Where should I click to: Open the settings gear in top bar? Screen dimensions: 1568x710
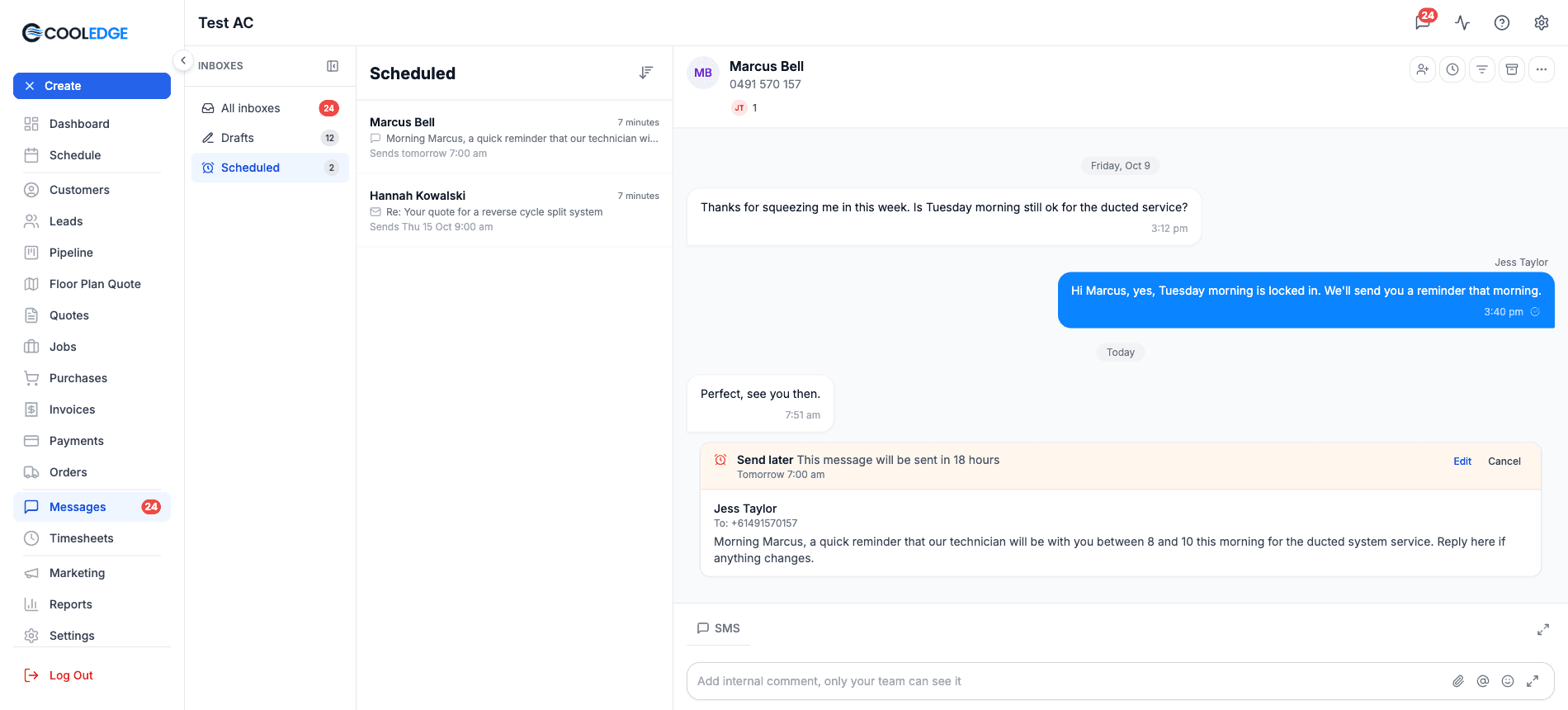[x=1541, y=22]
